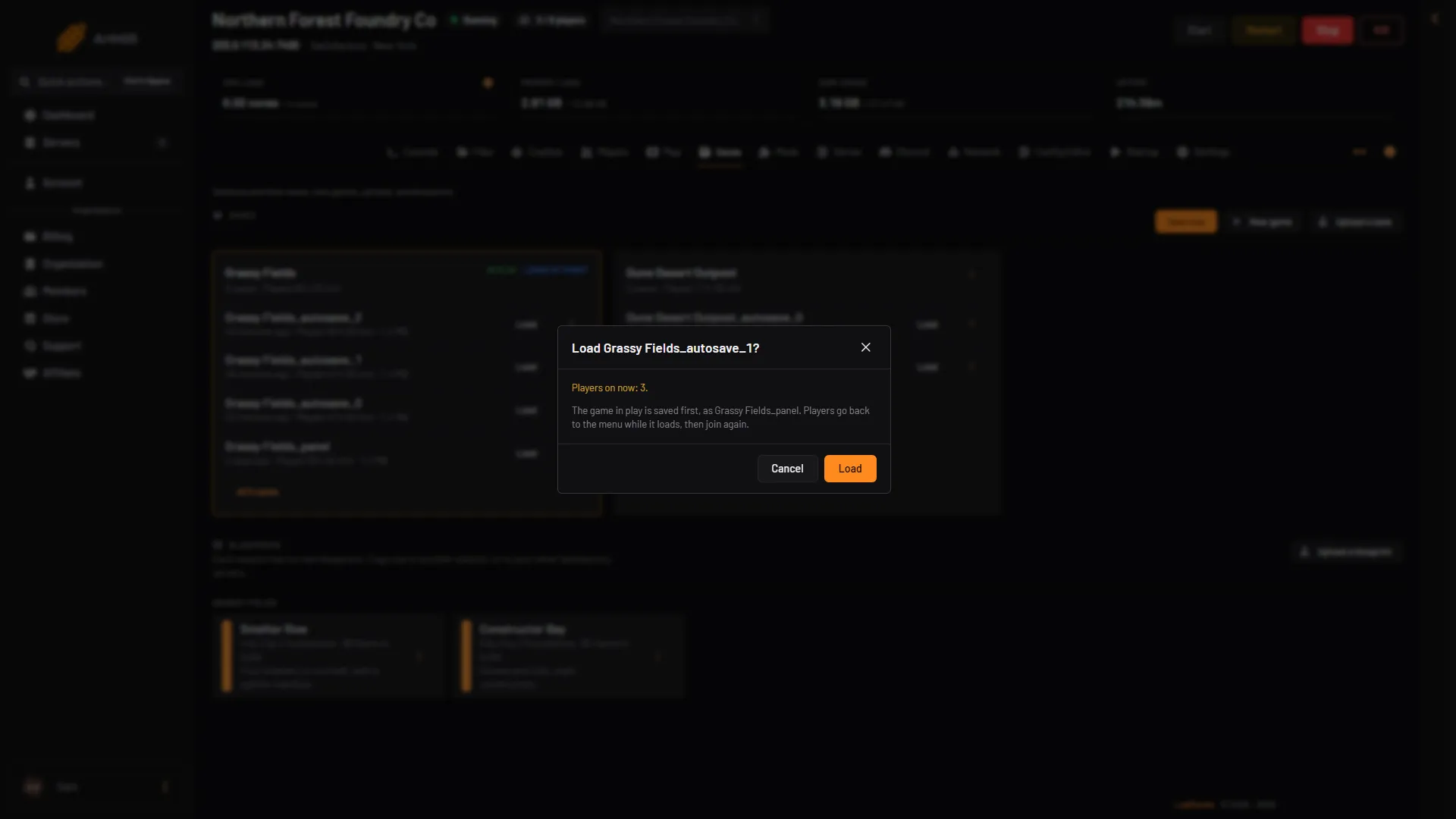Screen dimensions: 1456x819
Task: Switch to the Console tab
Action: tap(413, 152)
